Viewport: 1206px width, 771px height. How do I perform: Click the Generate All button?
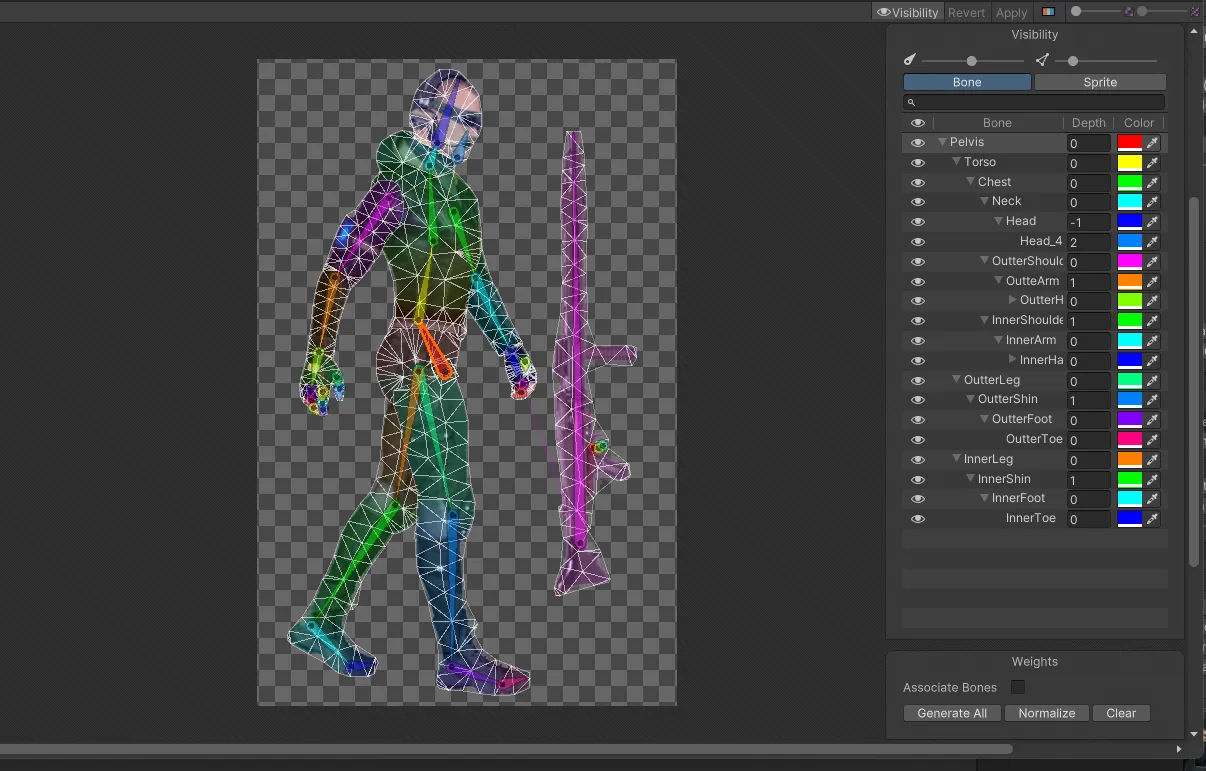[952, 713]
